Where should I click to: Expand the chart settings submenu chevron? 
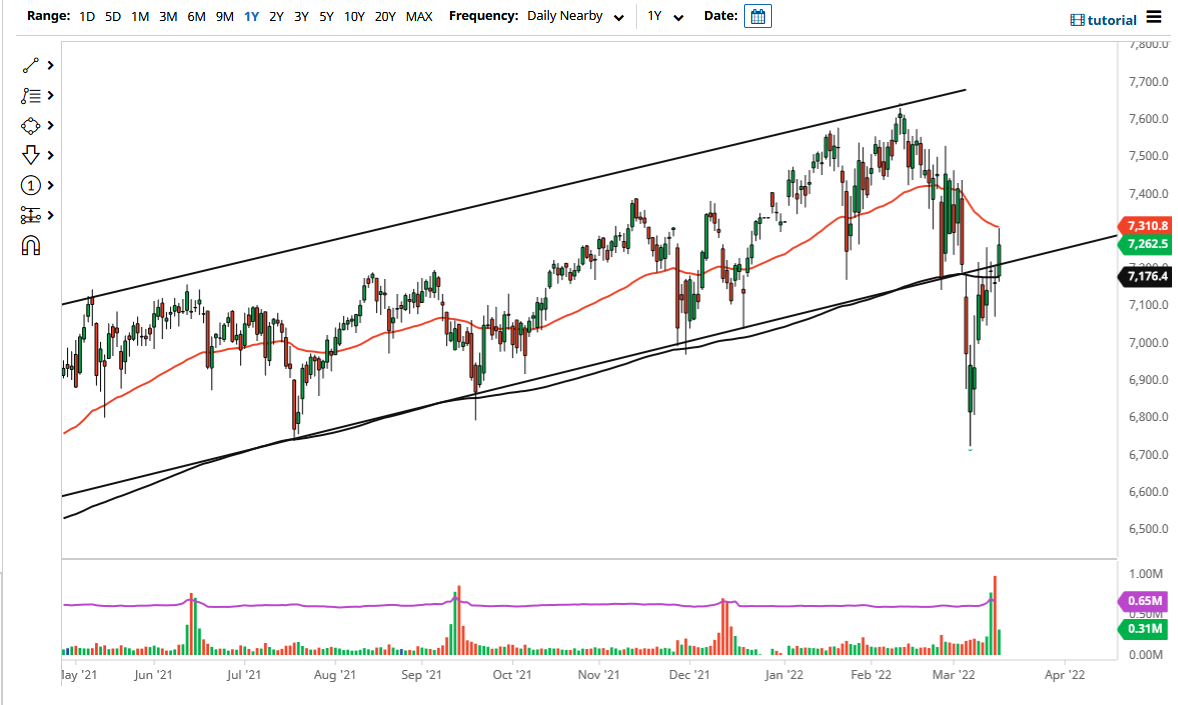click(50, 216)
